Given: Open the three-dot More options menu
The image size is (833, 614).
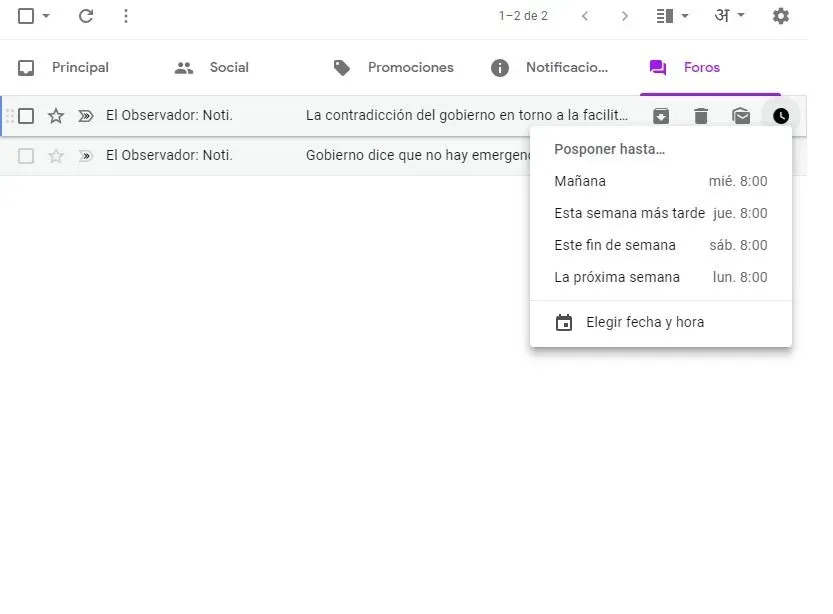Looking at the screenshot, I should pos(125,16).
